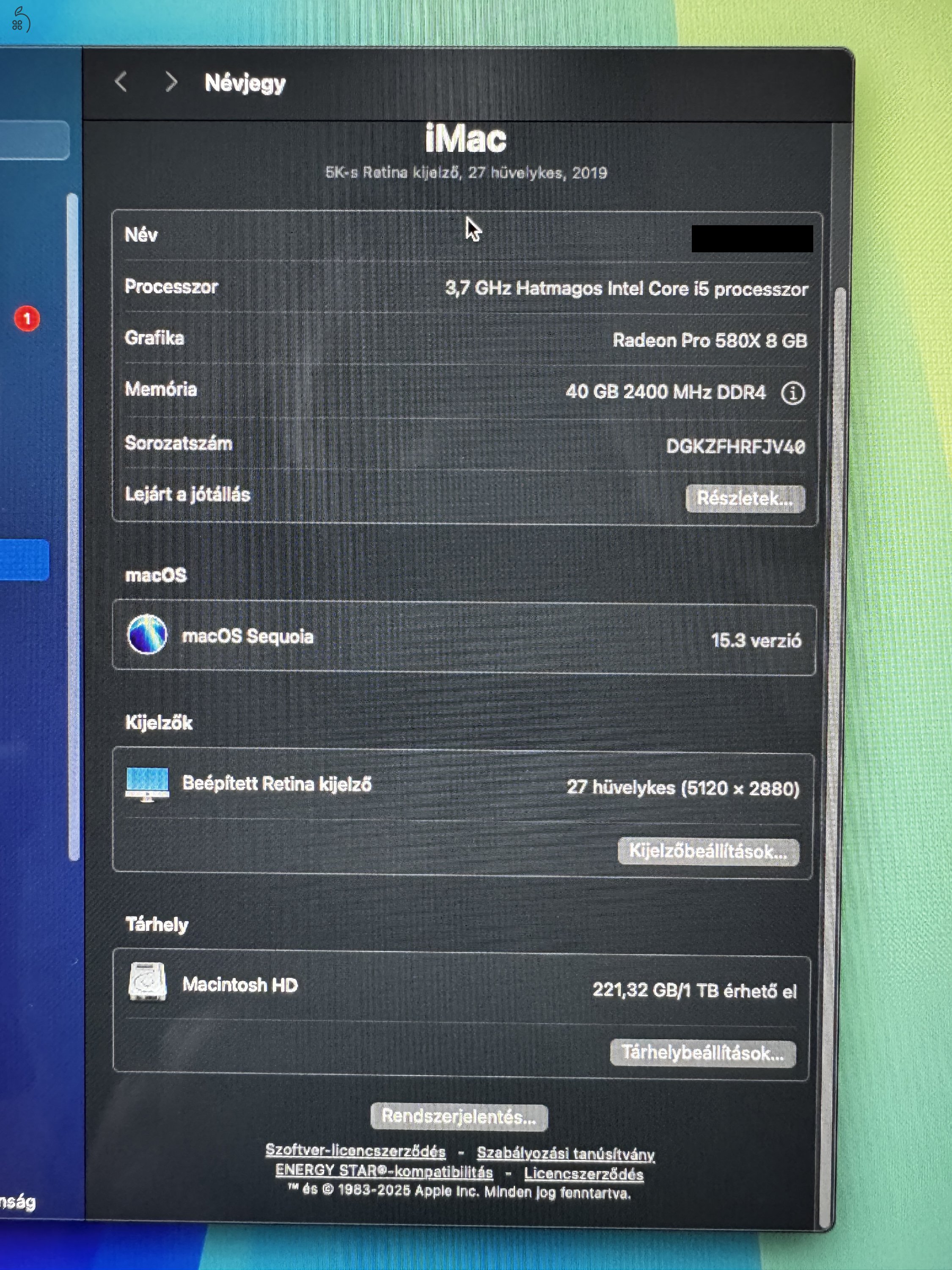Screen dimensions: 952x1270
Task: Click the 15.3 verzió text
Action: (x=756, y=640)
